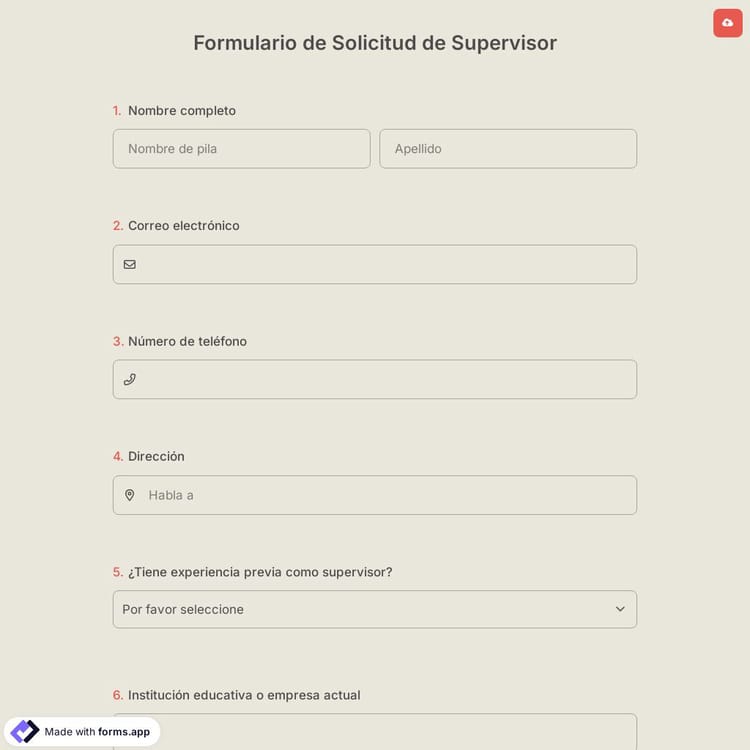Click the red cloud icon button

[727, 22]
